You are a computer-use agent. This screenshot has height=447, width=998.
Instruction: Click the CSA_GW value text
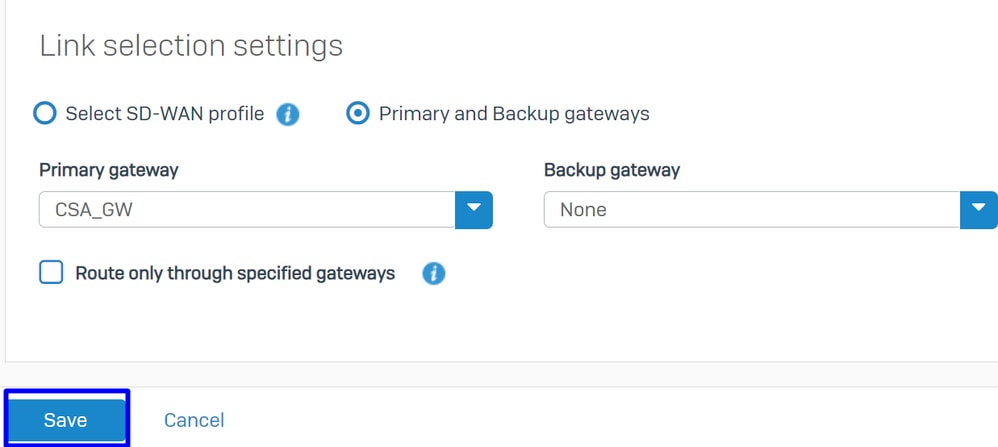94,209
